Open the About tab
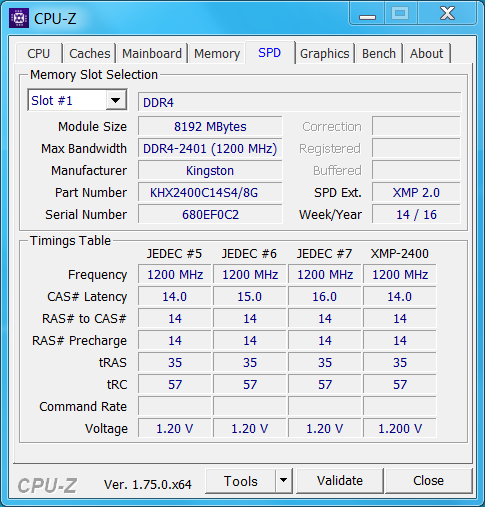This screenshot has width=485, height=507. 427,53
